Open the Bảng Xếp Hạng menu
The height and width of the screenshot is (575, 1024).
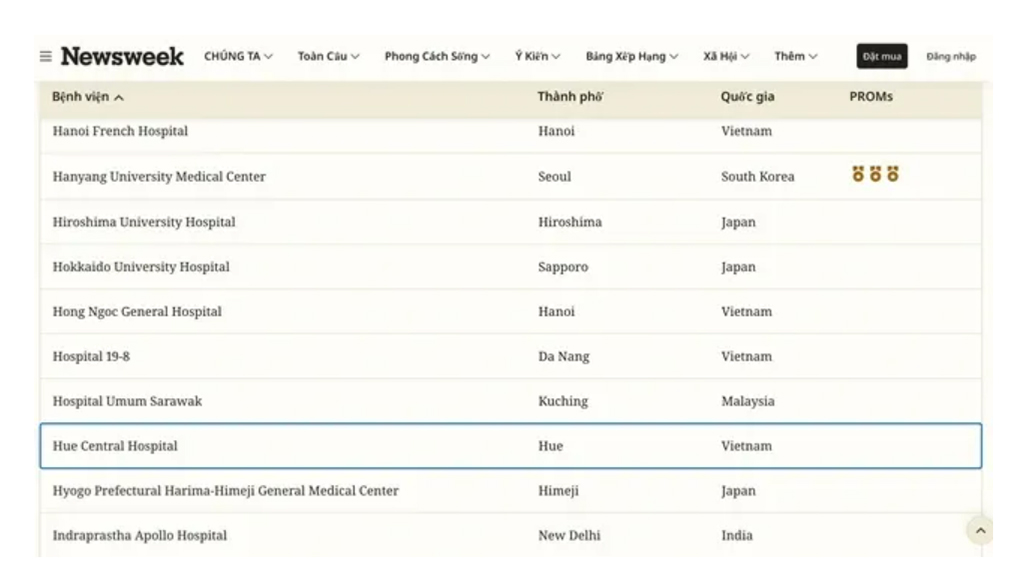pyautogui.click(x=632, y=57)
